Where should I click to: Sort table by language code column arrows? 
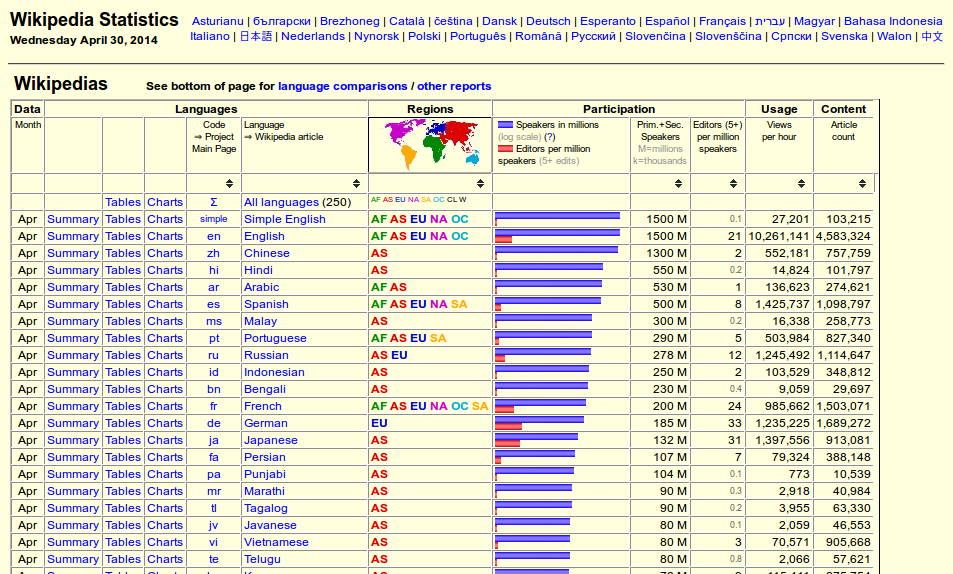click(229, 184)
